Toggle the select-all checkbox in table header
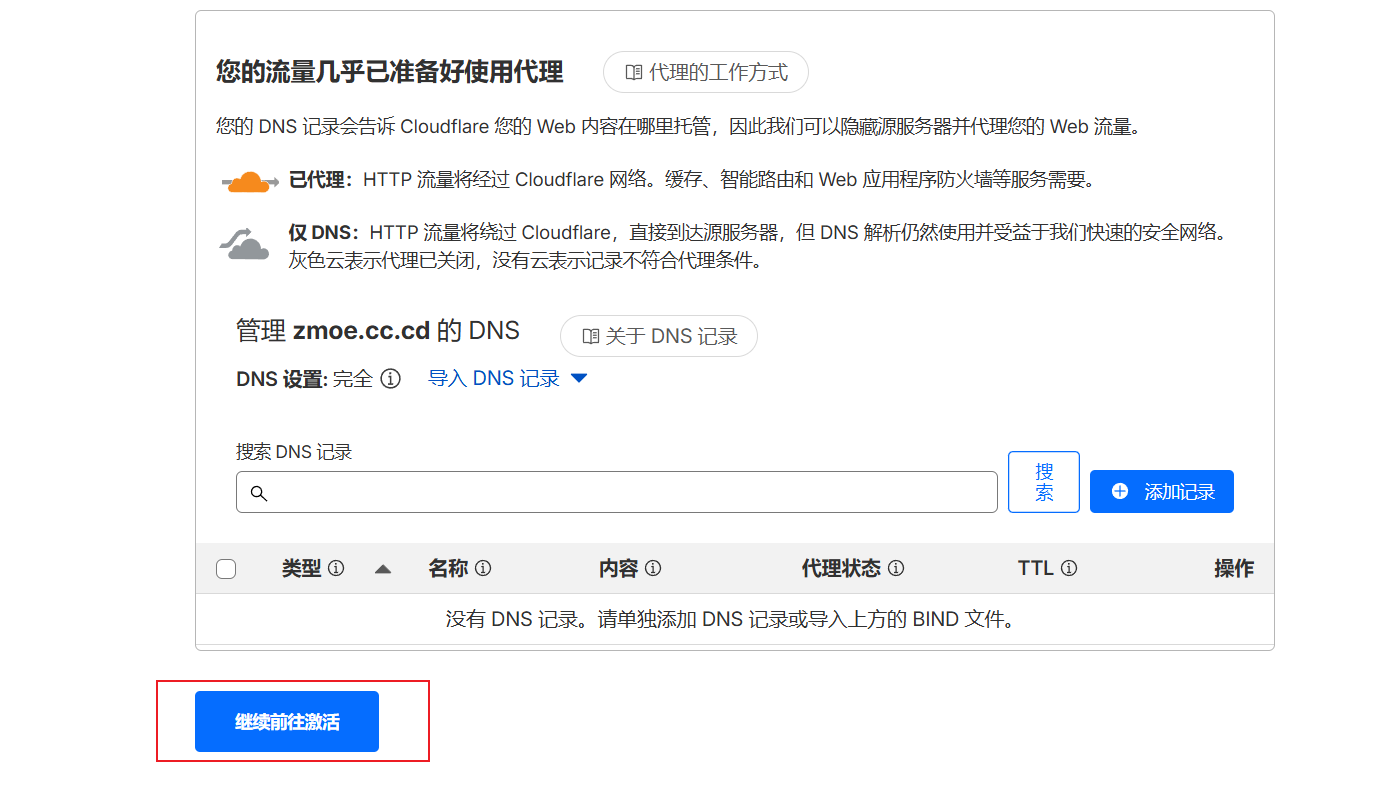 226,569
